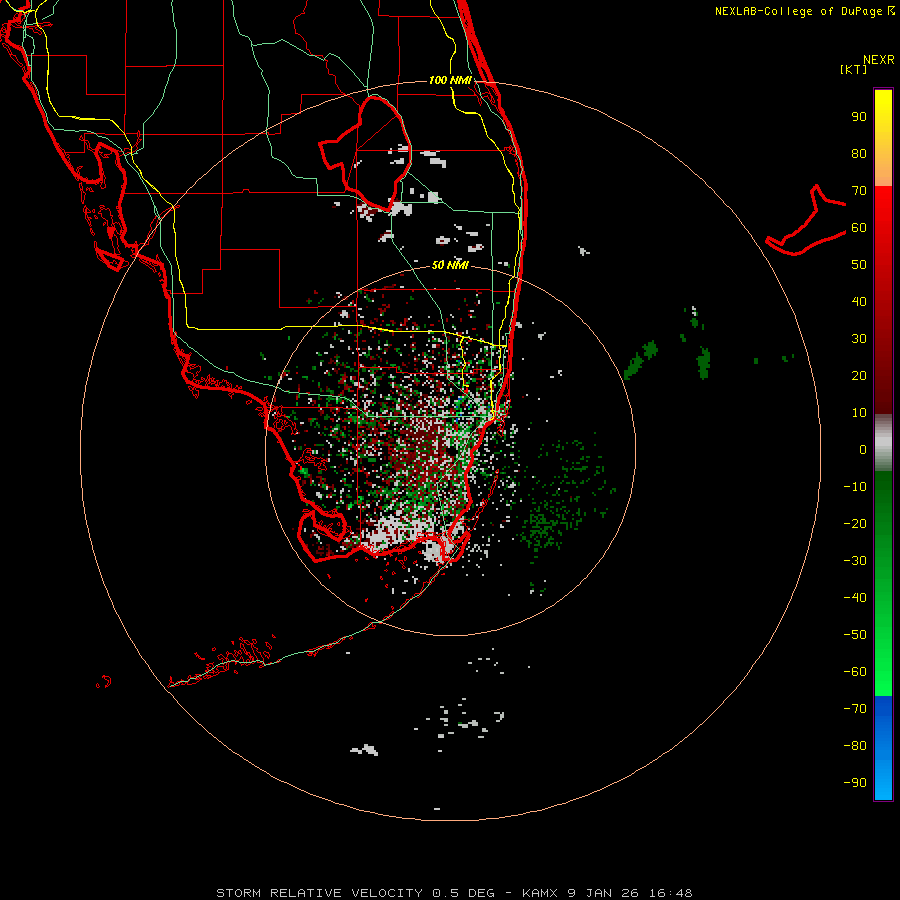
Task: Click the -20 value on the velocity scale
Action: (x=855, y=524)
